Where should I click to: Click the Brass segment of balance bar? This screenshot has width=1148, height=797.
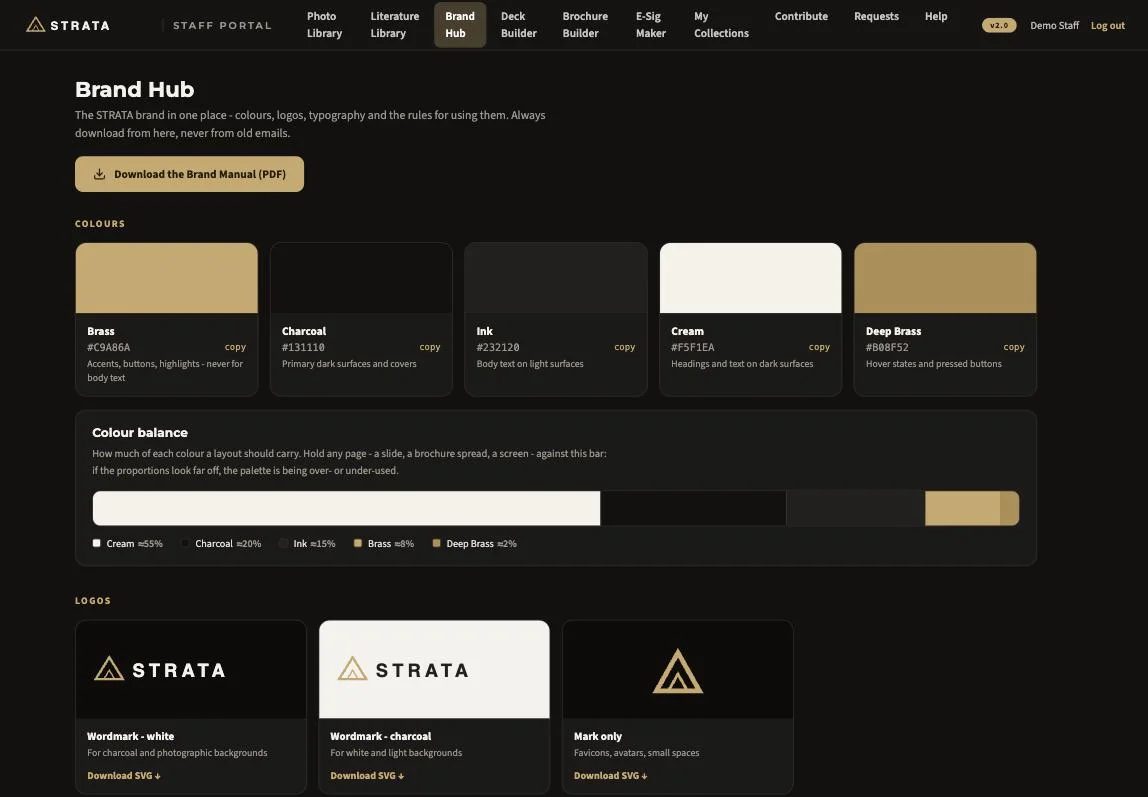click(963, 508)
